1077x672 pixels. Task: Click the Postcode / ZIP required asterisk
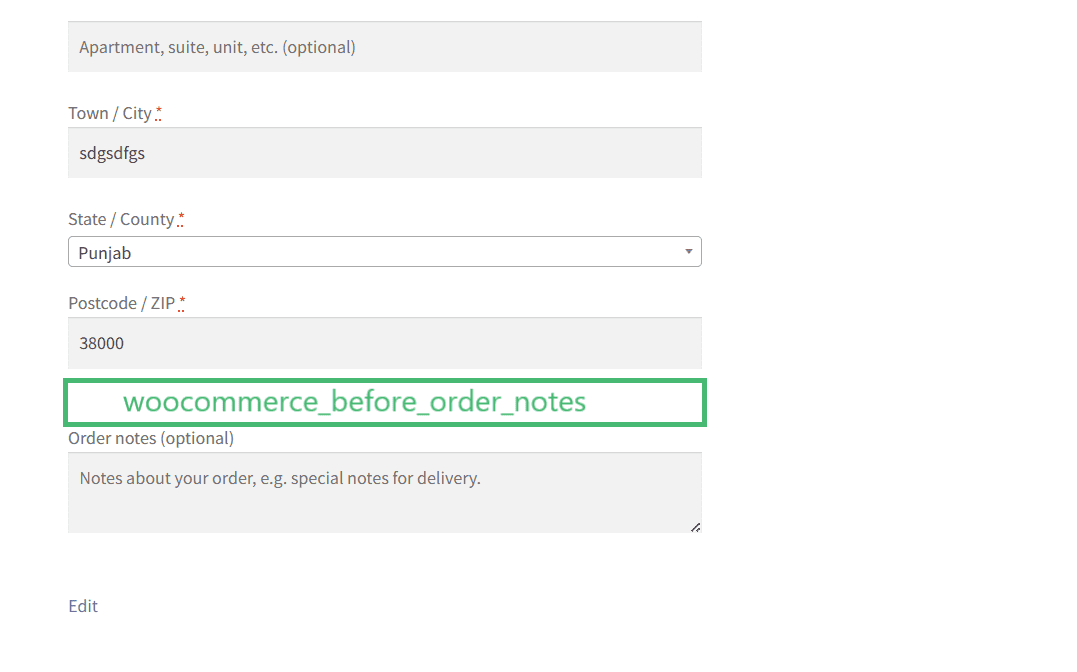(182, 303)
